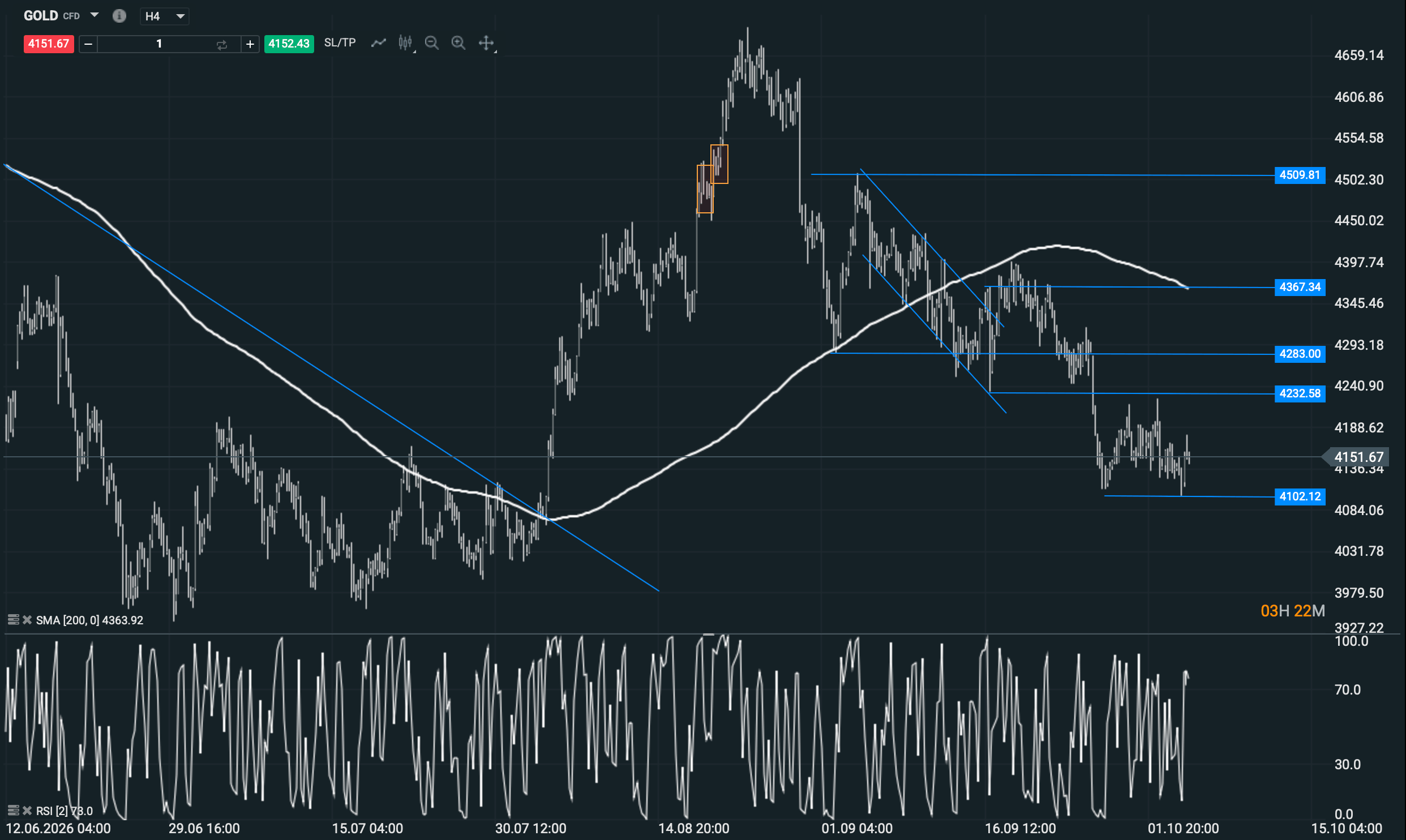Screen dimensions: 1406x840
Task: Toggle the volume units swap icon
Action: [x=222, y=44]
